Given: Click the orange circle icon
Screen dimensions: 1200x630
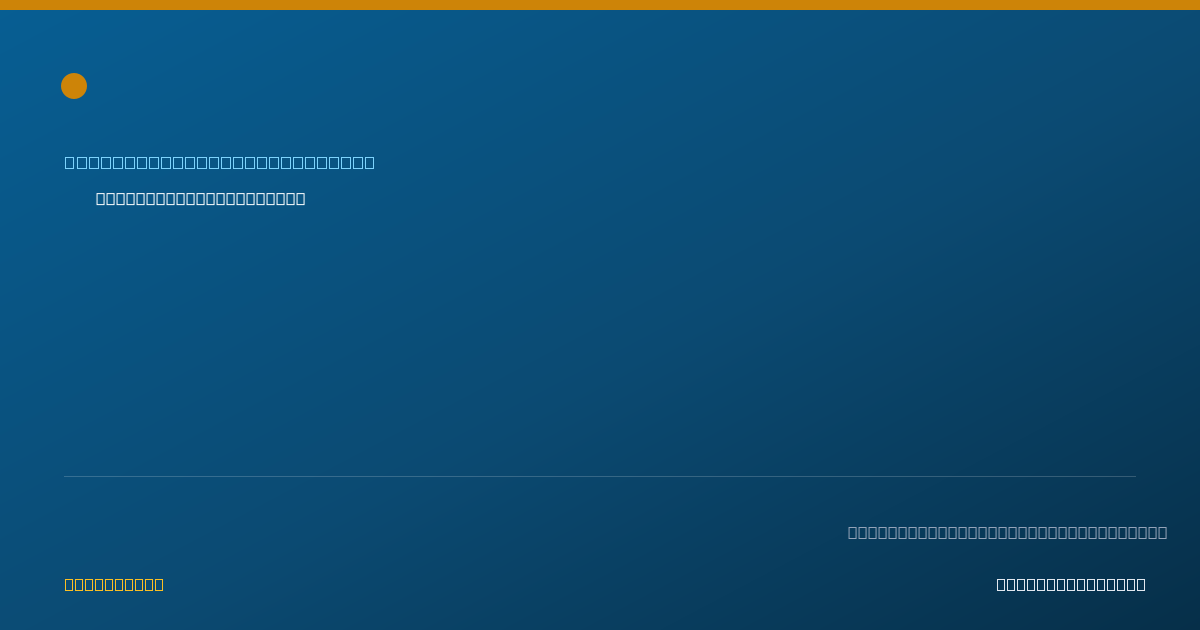Looking at the screenshot, I should 74,86.
